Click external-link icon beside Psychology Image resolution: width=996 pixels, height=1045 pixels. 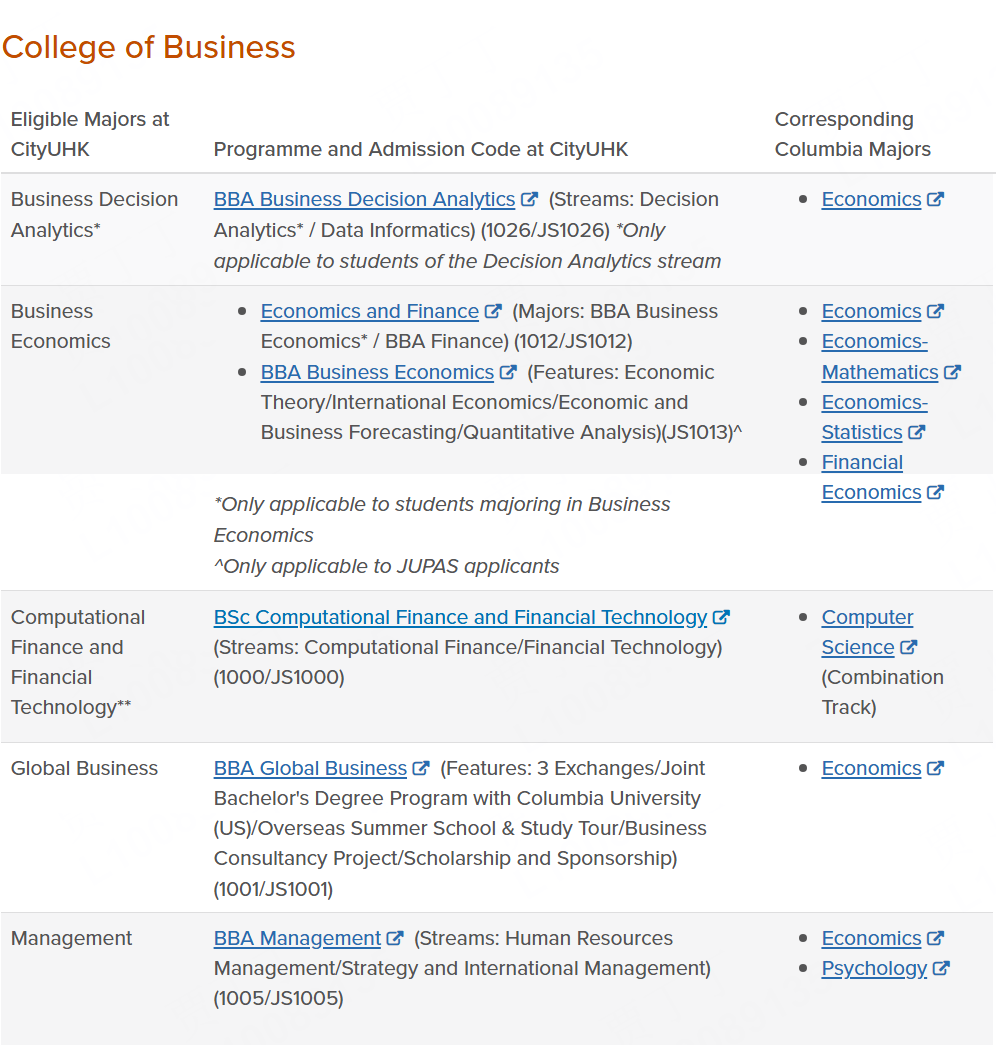941,968
